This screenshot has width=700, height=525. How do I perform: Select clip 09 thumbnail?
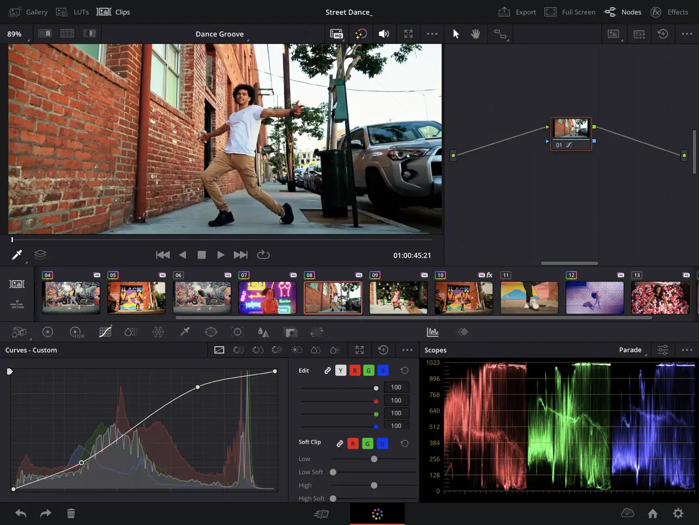coord(398,297)
